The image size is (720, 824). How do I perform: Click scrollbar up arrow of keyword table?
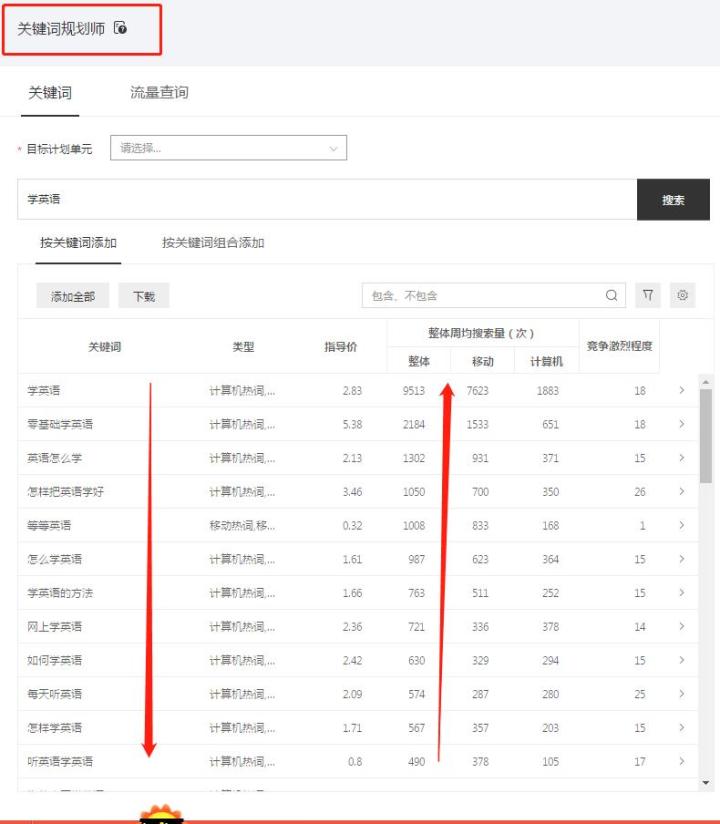click(x=706, y=382)
